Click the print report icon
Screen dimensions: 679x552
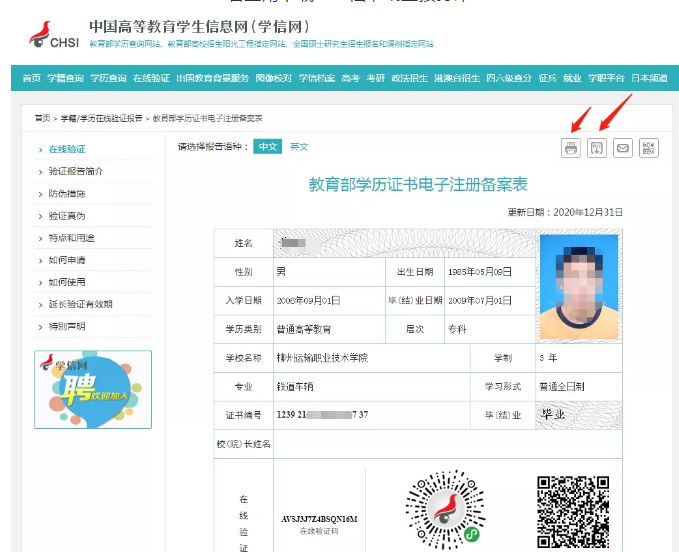point(571,148)
